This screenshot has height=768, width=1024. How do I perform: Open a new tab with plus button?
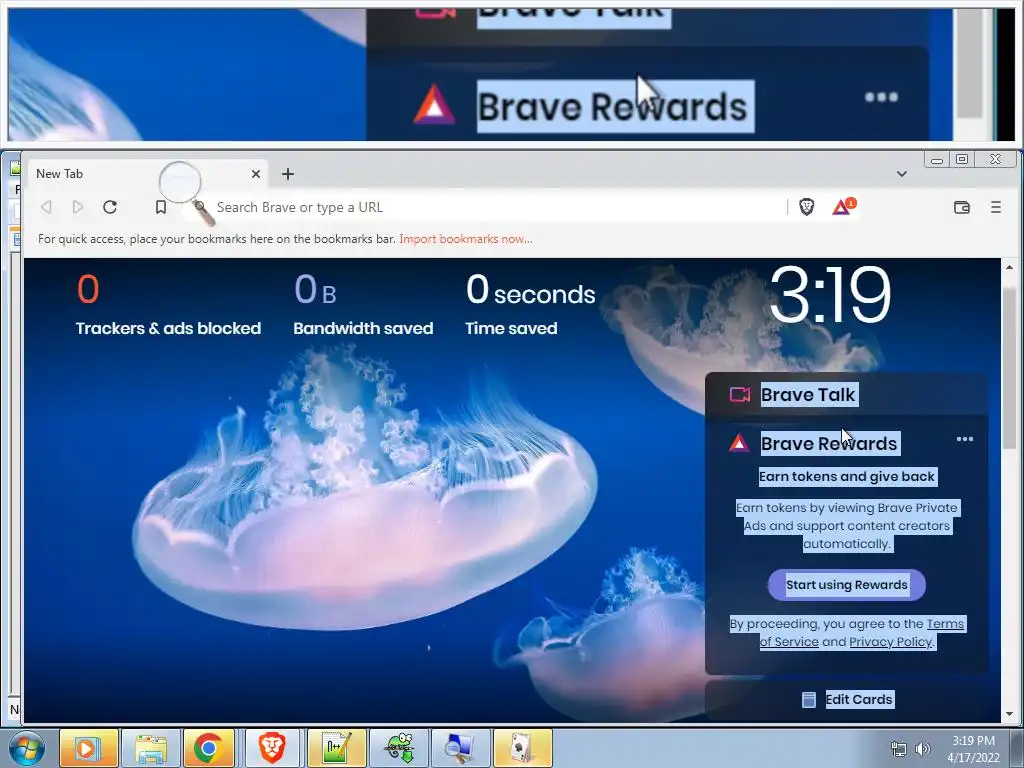click(288, 174)
